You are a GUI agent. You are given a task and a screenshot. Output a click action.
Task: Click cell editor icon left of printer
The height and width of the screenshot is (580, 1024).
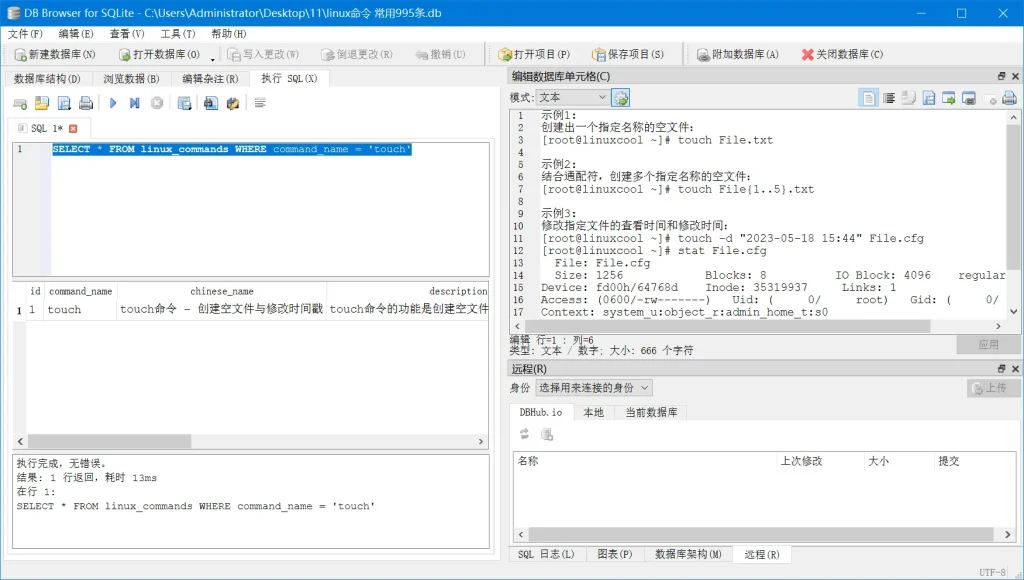[x=991, y=99]
